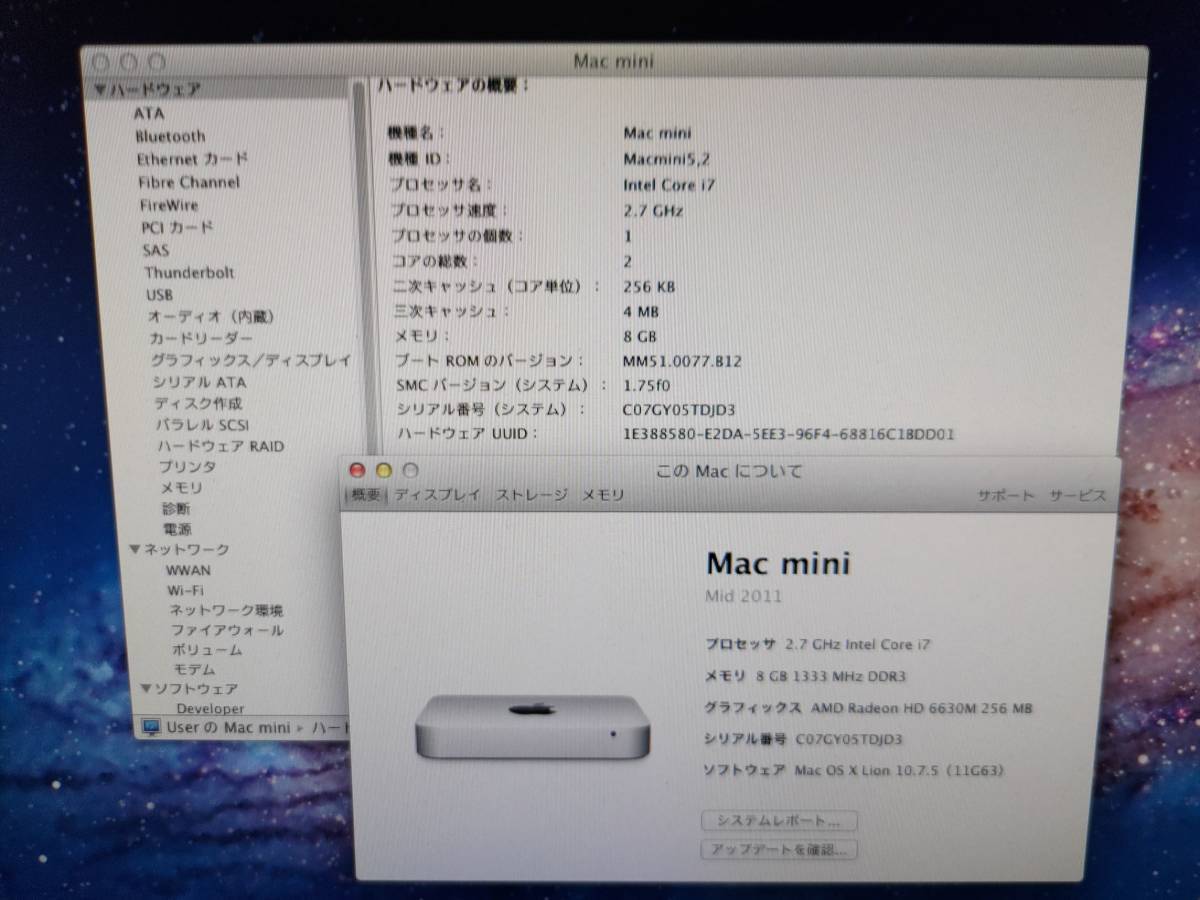
Task: Select ハードウェア RAID entry
Action: pyautogui.click(x=221, y=446)
